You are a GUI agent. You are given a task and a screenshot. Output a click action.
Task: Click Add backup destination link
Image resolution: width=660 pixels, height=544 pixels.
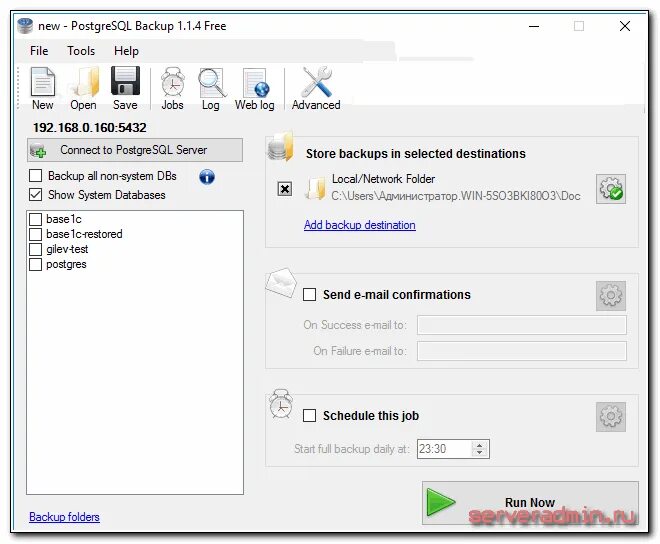359,225
